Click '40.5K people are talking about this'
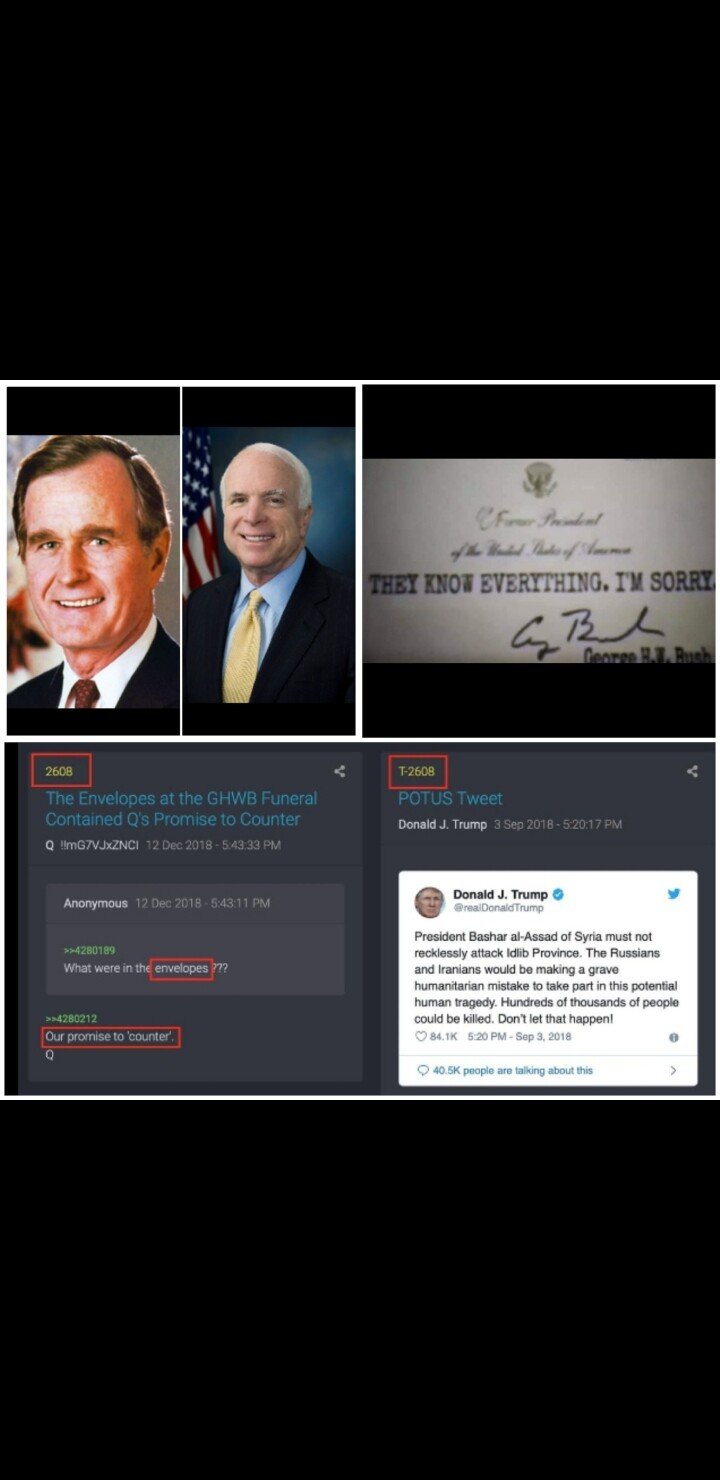Viewport: 720px width, 1480px height. tap(512, 1070)
